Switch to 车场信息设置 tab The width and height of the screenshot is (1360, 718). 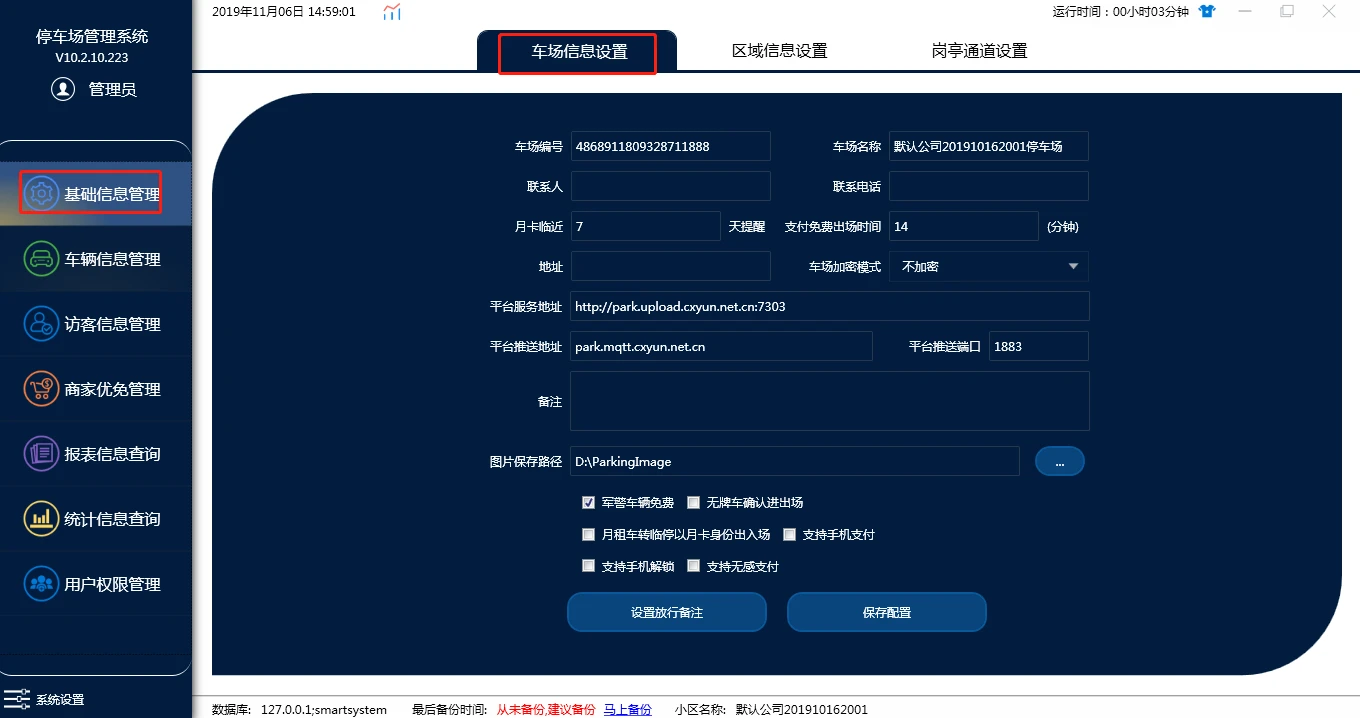pyautogui.click(x=578, y=52)
